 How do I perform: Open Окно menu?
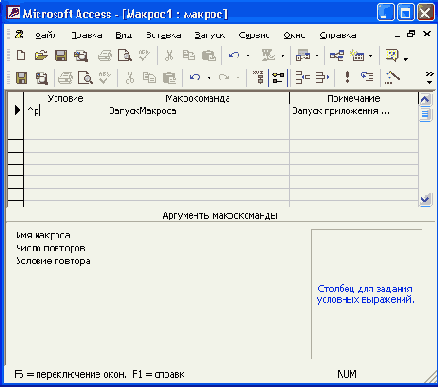tap(294, 35)
